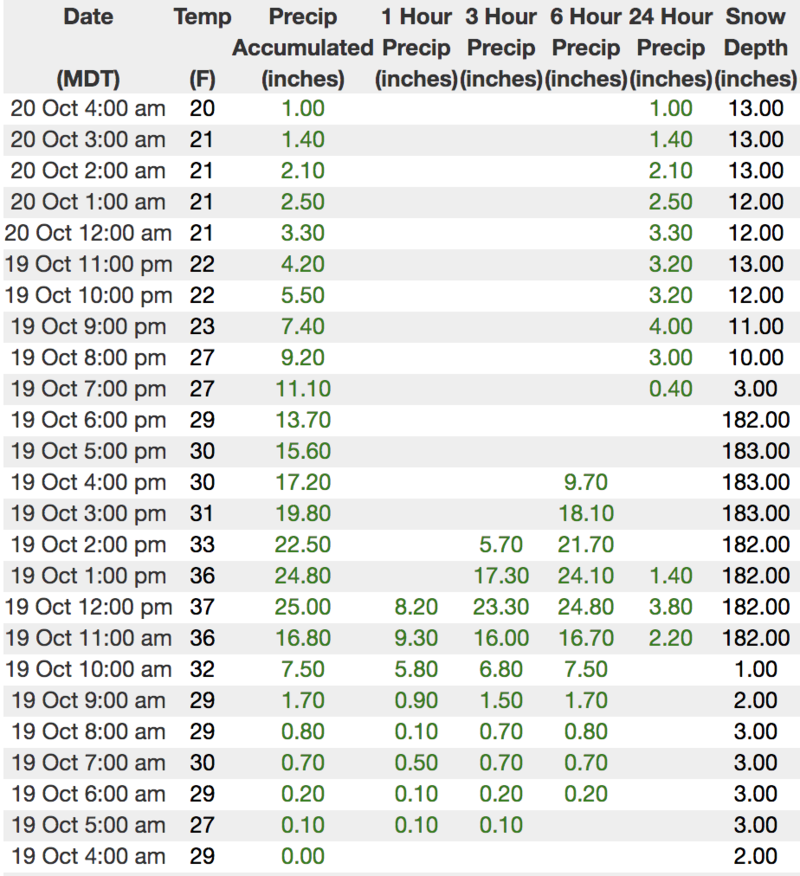Select the 20 Oct 4:00 am date cell
The height and width of the screenshot is (876, 800).
point(87,109)
